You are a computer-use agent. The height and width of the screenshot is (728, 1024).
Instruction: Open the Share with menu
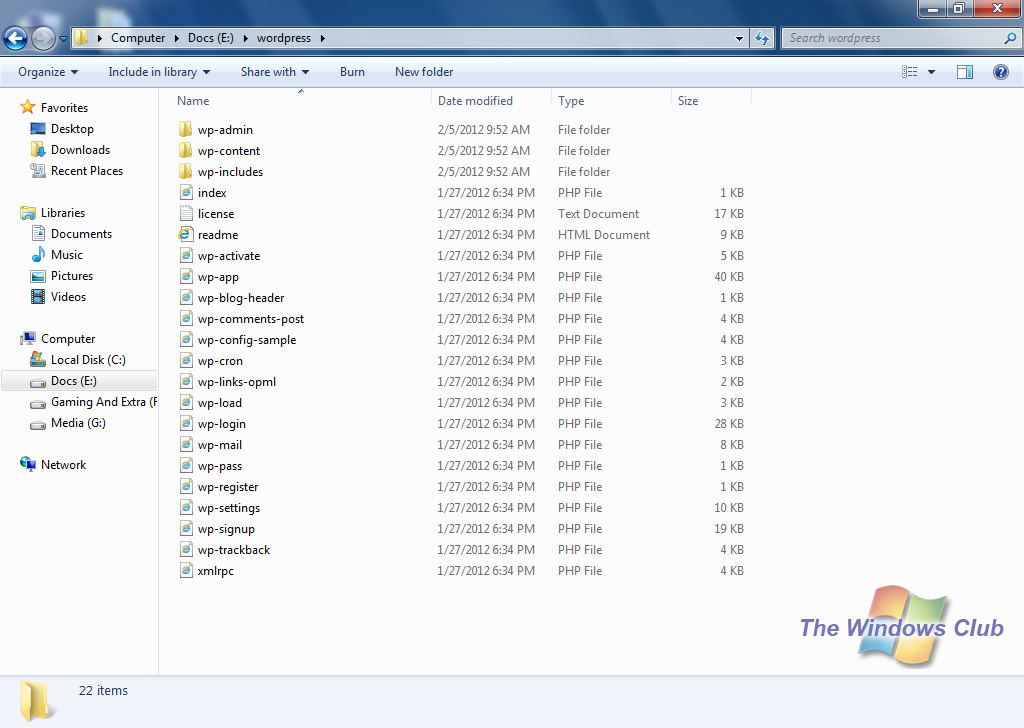click(x=275, y=72)
